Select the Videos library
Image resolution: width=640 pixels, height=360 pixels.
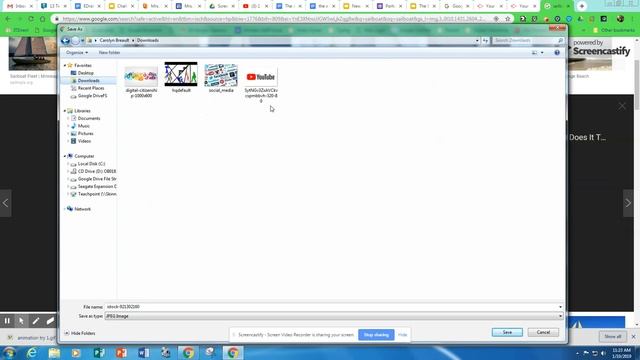(84, 141)
